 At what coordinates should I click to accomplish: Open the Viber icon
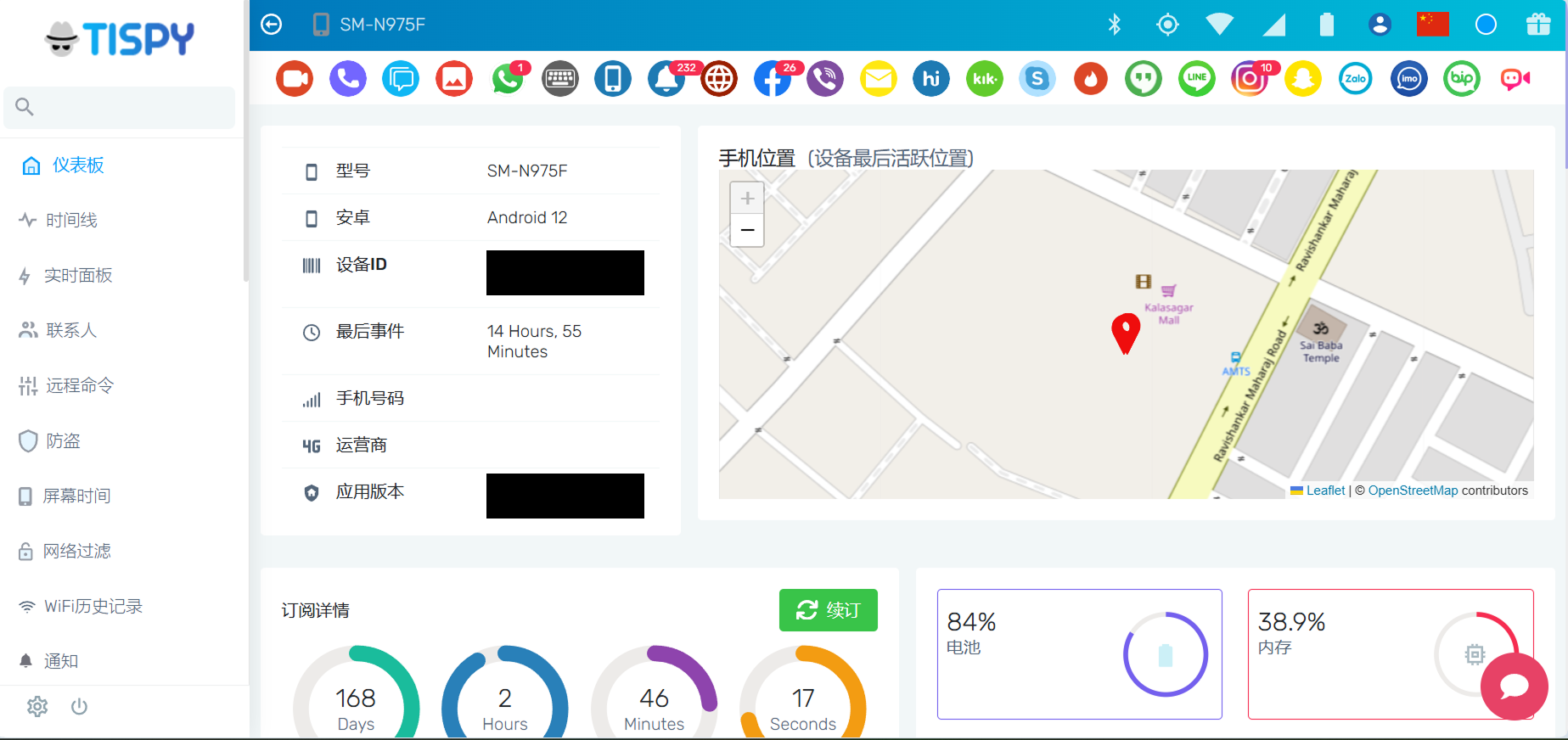[825, 79]
